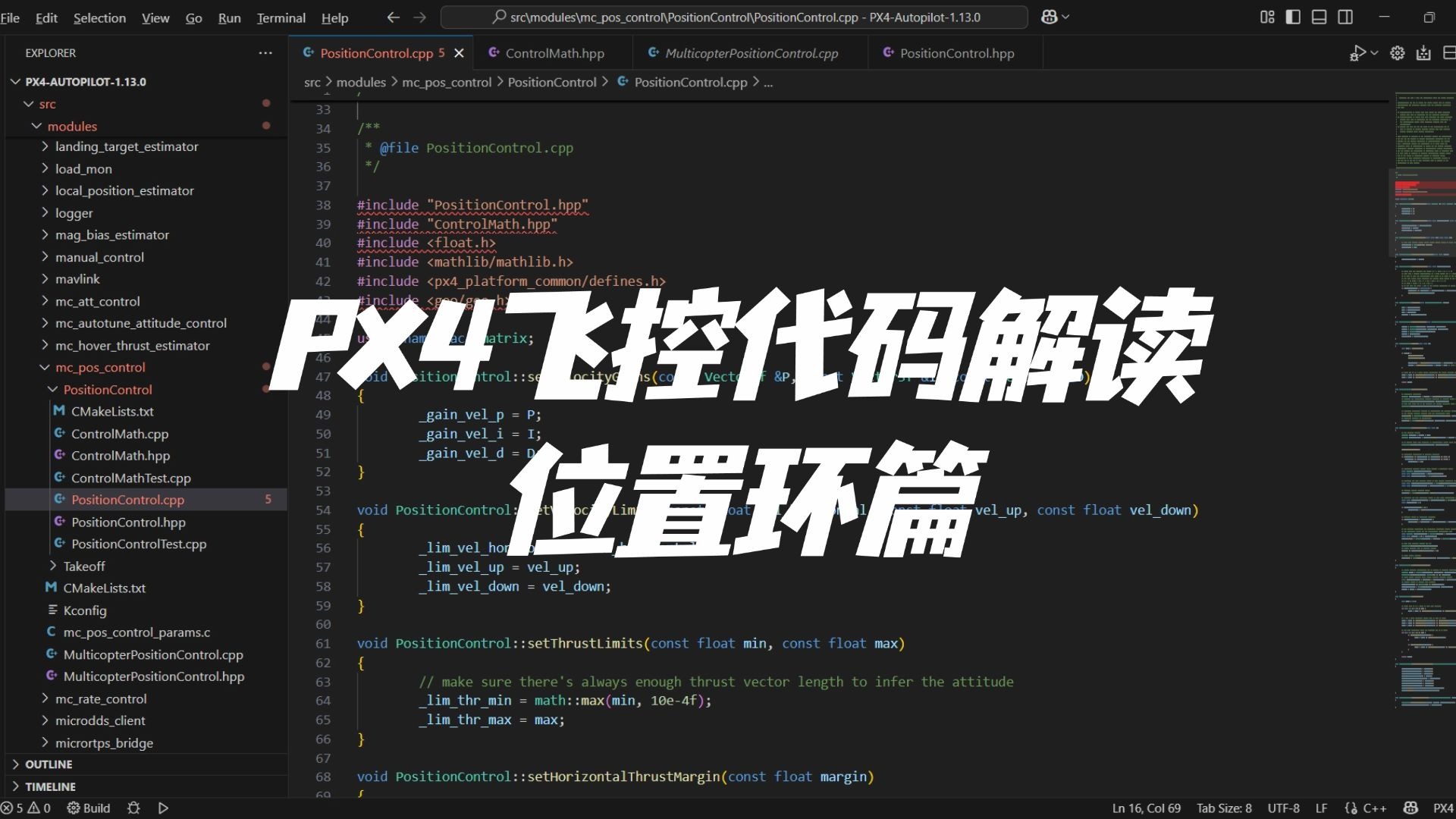
Task: Click line number 61 in gutter
Action: 323,644
